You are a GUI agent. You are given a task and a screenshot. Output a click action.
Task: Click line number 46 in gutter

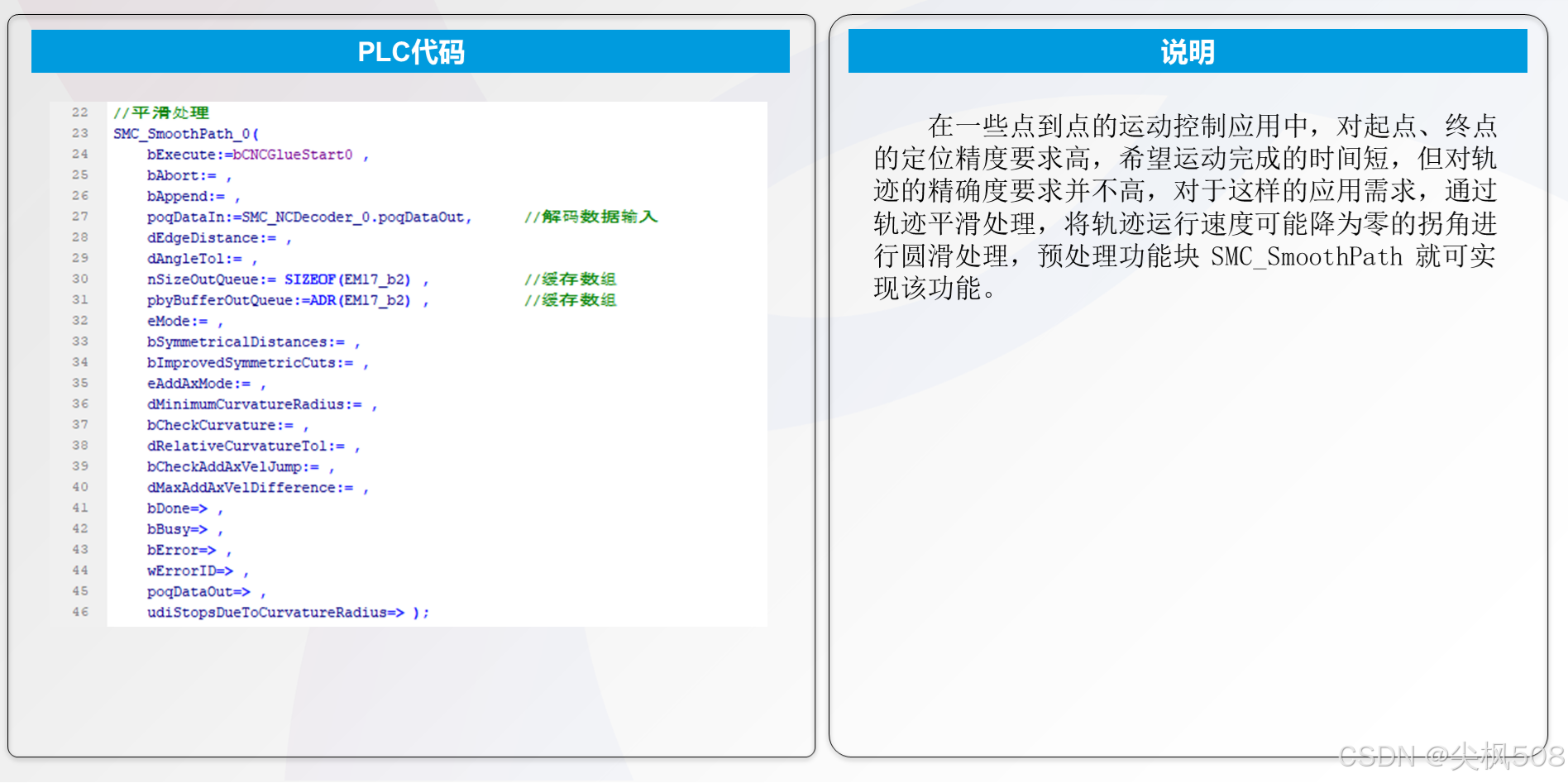[79, 613]
